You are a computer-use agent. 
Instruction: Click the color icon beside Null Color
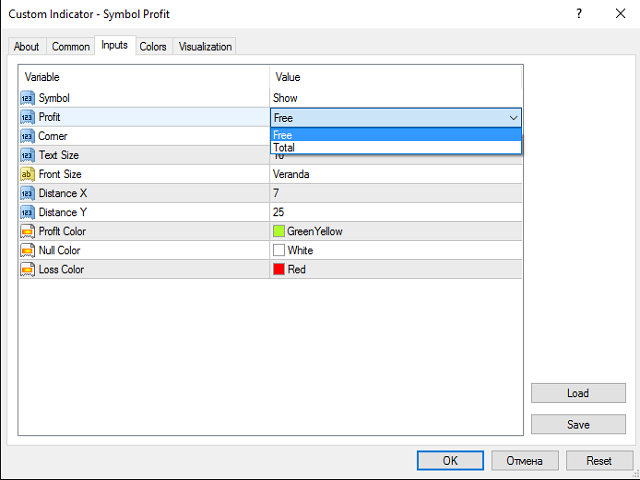tap(27, 250)
